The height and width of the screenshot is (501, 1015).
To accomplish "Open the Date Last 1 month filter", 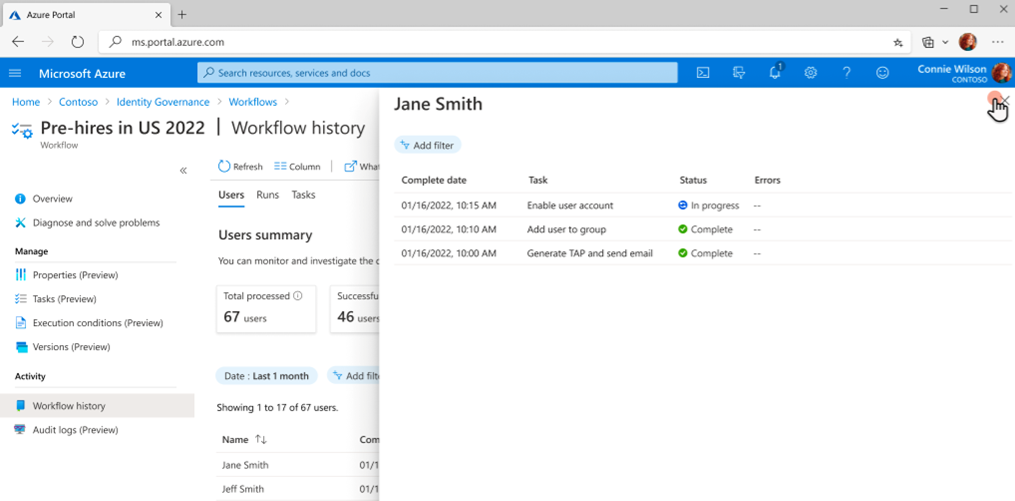I will (266, 376).
